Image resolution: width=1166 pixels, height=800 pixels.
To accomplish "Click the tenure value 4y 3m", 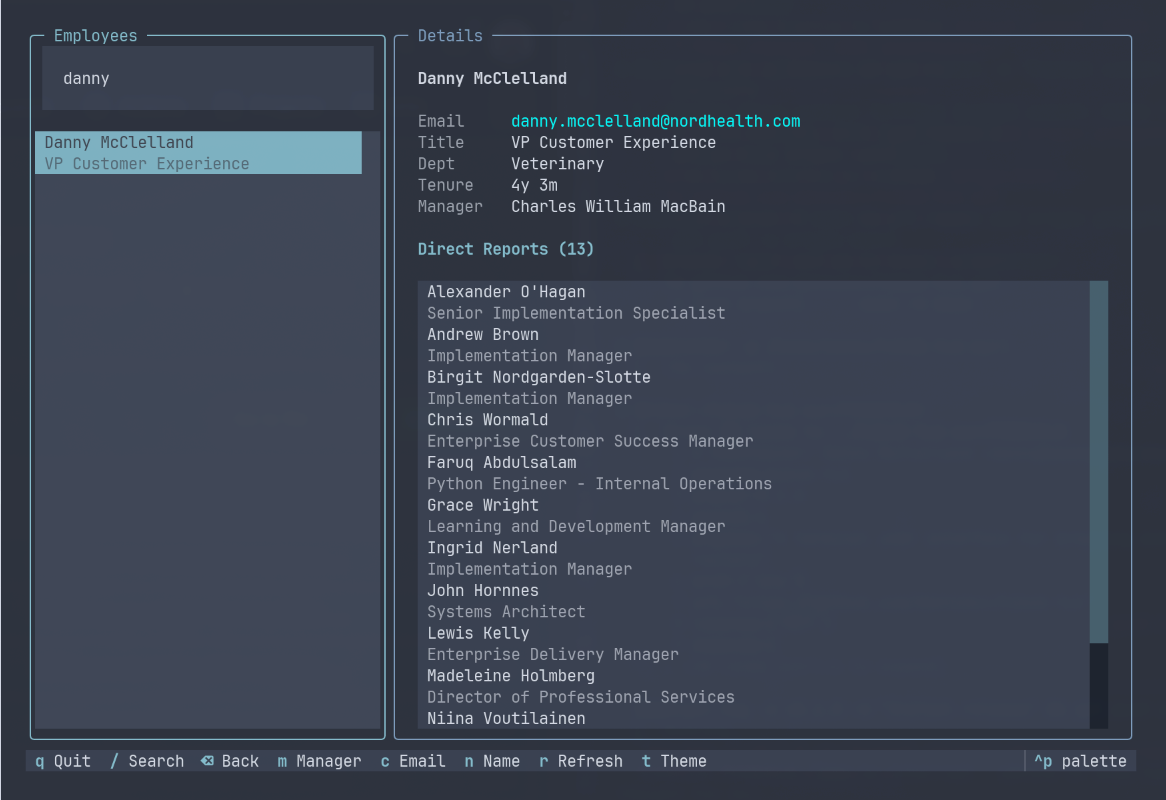I will tap(534, 185).
